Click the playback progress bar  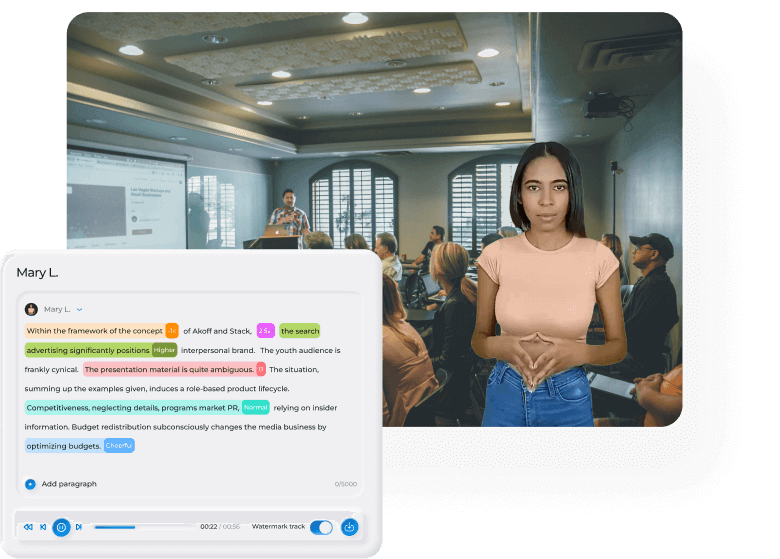(x=144, y=527)
